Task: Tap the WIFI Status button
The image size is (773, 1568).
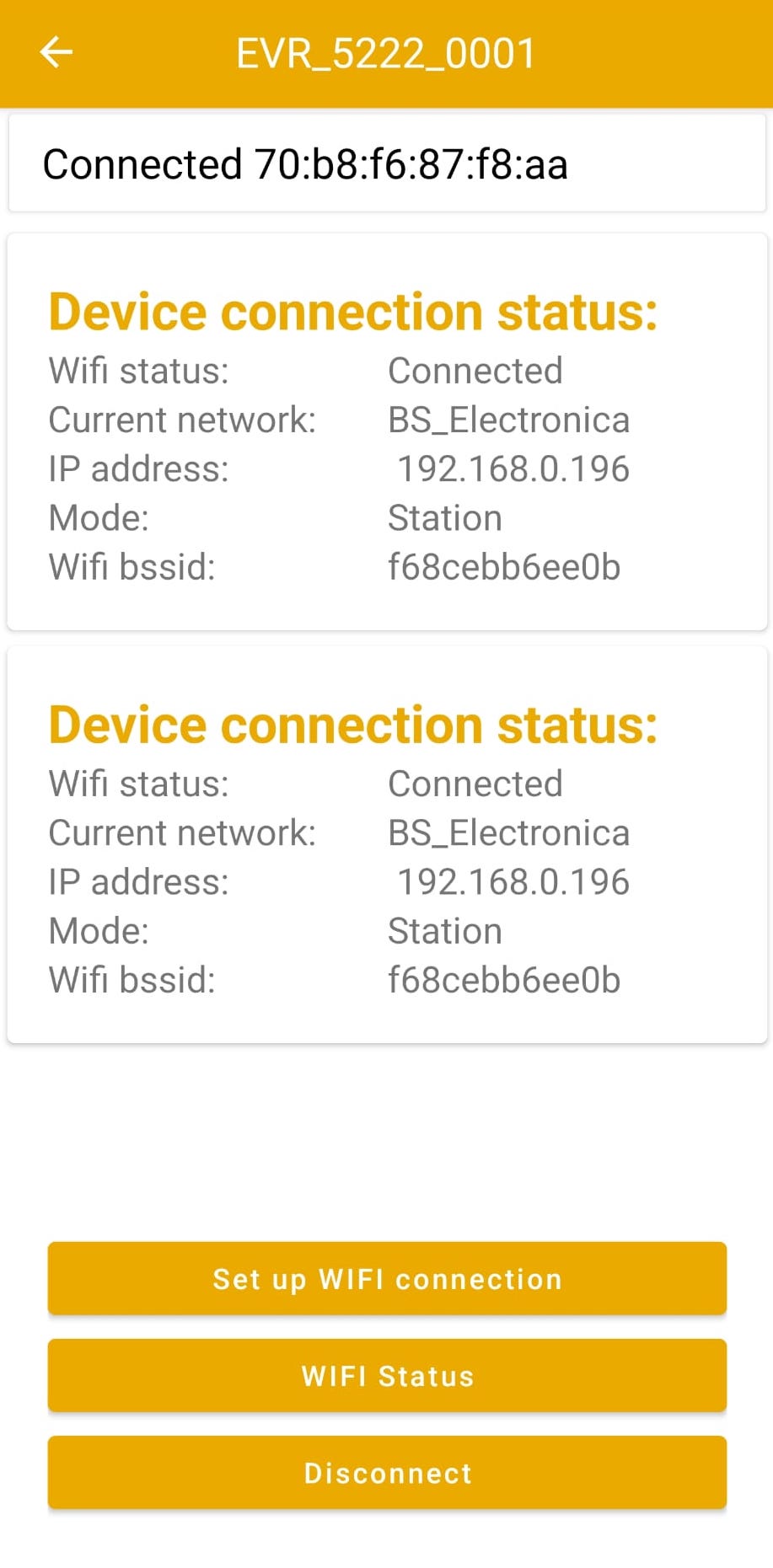Action: [387, 1376]
